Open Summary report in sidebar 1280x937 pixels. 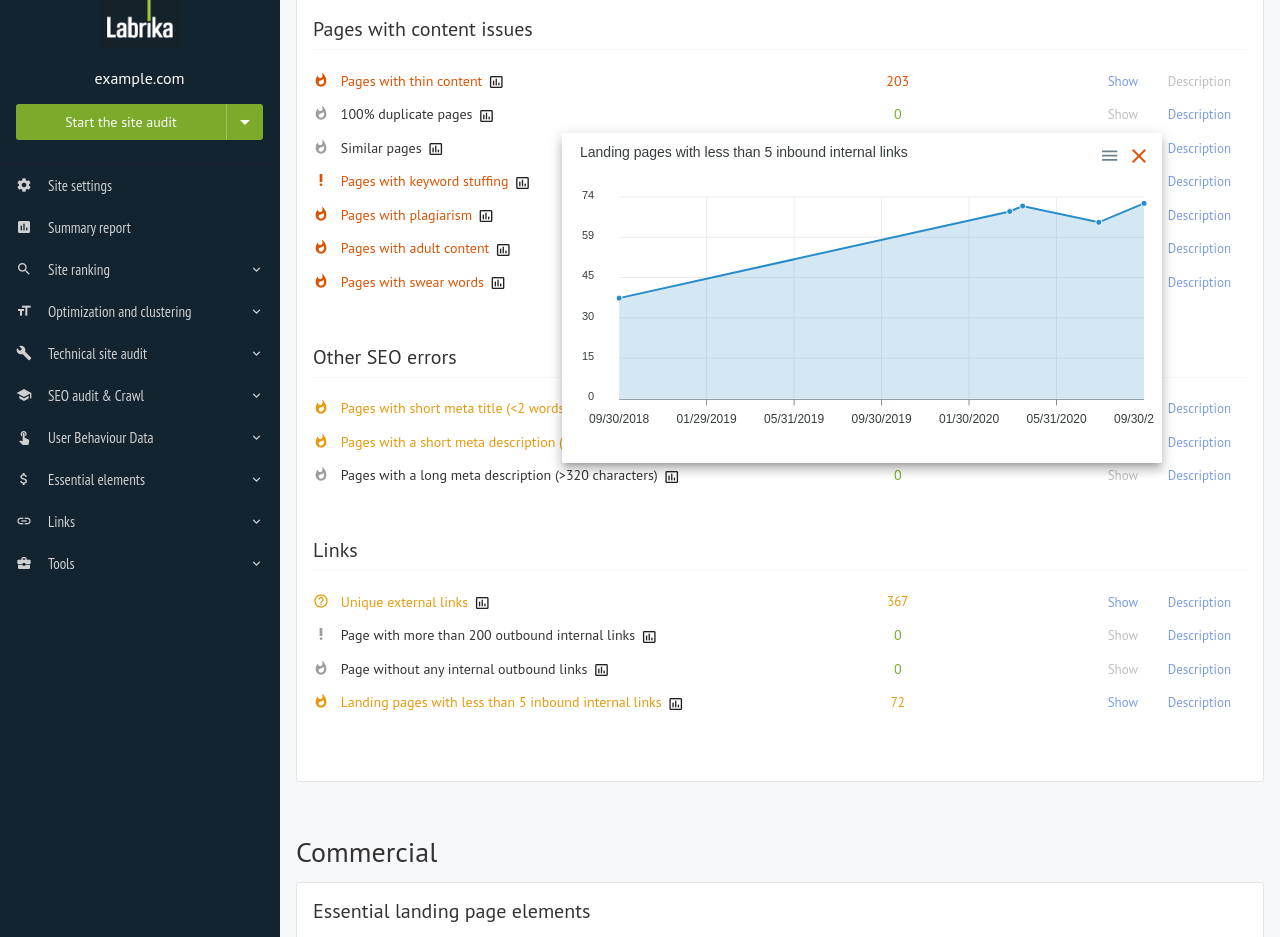[89, 228]
